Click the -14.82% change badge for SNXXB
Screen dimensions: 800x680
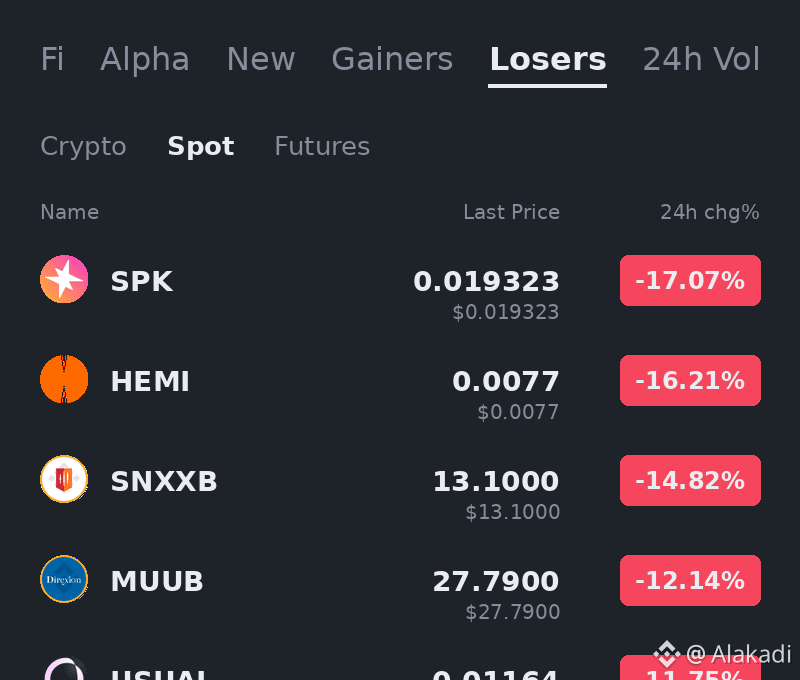click(690, 481)
